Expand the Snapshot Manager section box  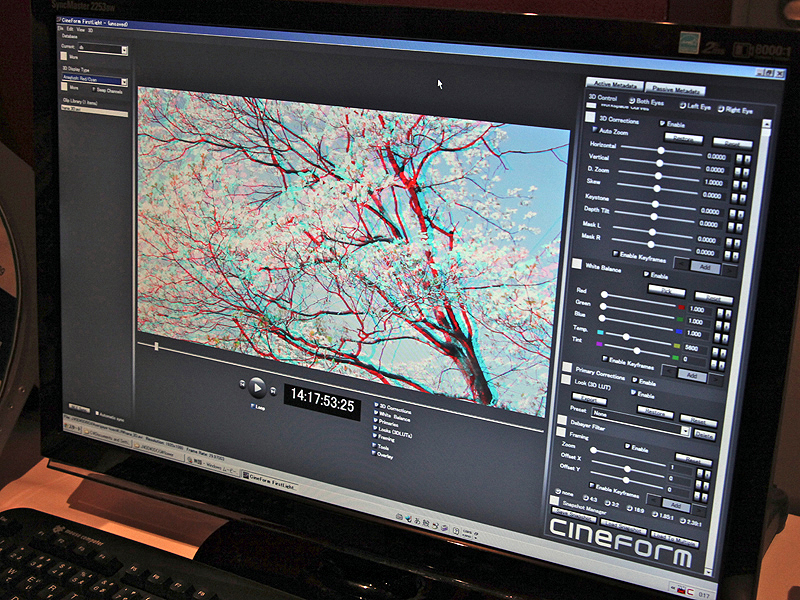pos(554,500)
